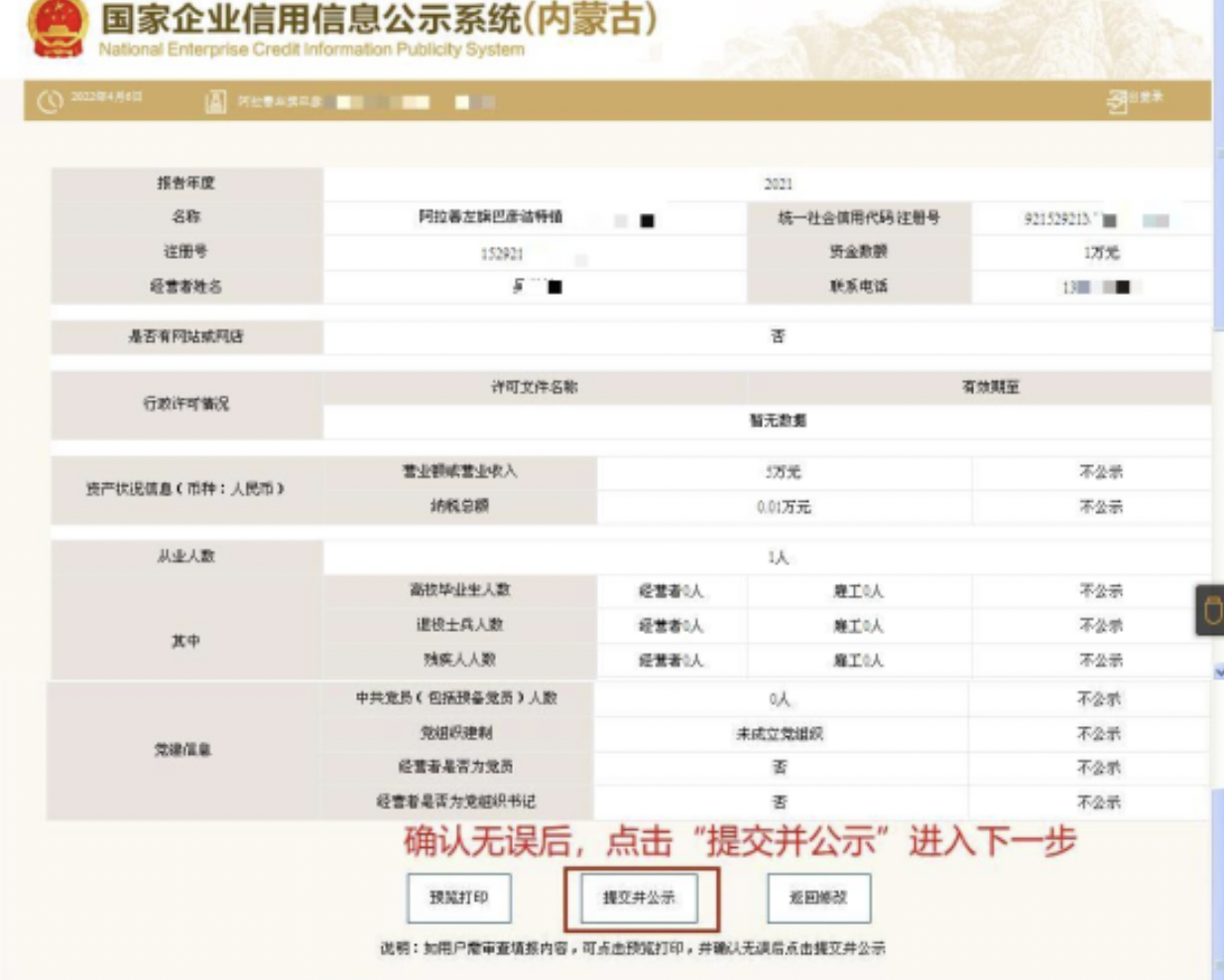1224x980 pixels.
Task: Click the 资产状况信息 section label
Action: click(185, 489)
